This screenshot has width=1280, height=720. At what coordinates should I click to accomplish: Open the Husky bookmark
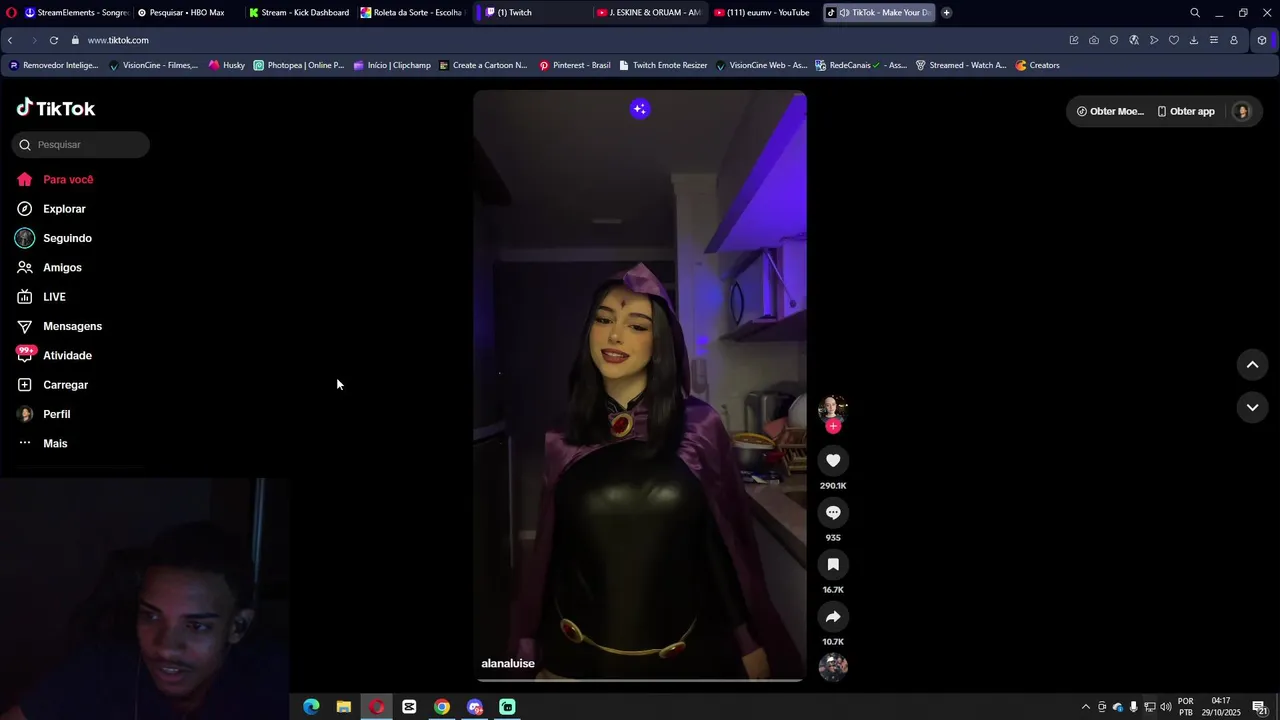227,65
